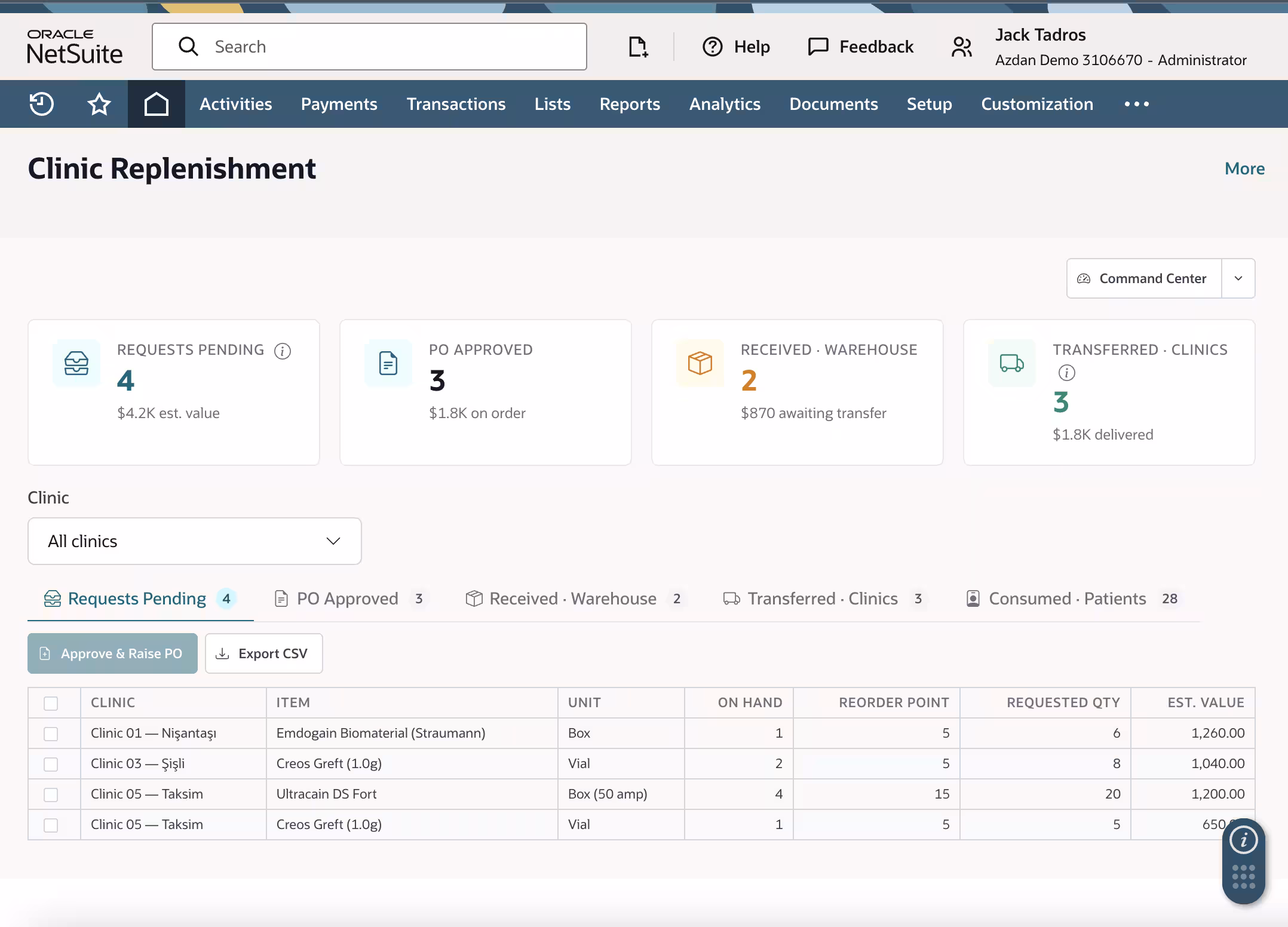Click the More link
Image resolution: width=1288 pixels, height=927 pixels.
tap(1244, 168)
